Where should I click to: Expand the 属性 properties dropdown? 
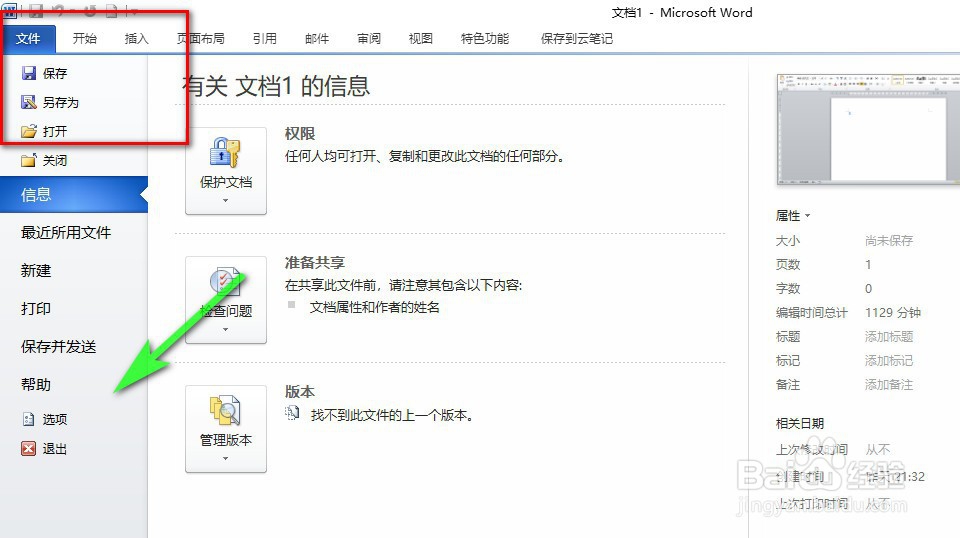[x=793, y=215]
